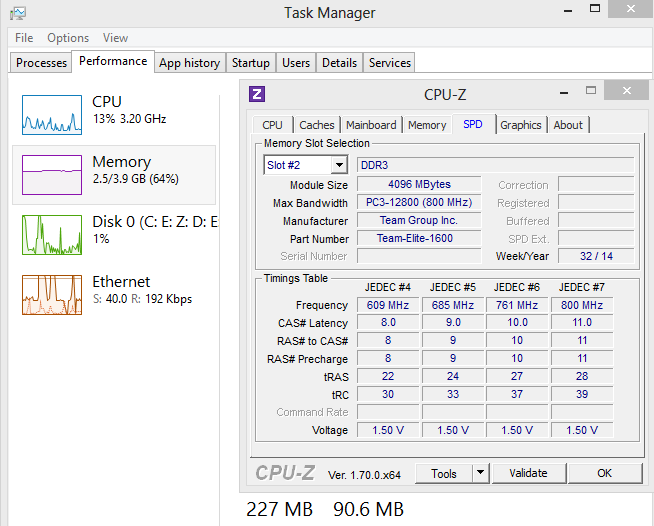The width and height of the screenshot is (654, 526).
Task: Click the Team-Elite-1600 part number value
Action: (x=419, y=238)
